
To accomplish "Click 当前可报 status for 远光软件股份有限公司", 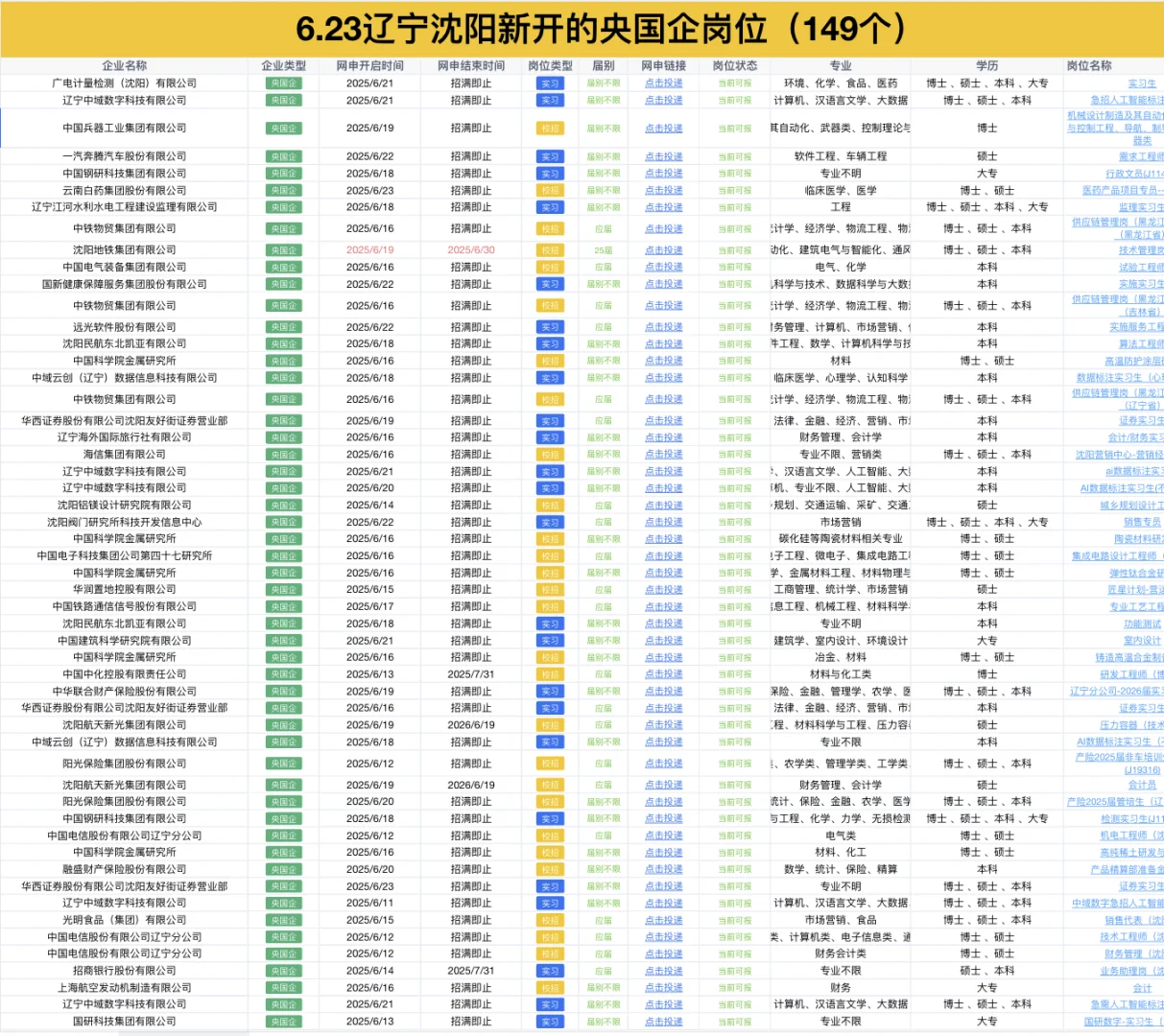I will click(735, 327).
